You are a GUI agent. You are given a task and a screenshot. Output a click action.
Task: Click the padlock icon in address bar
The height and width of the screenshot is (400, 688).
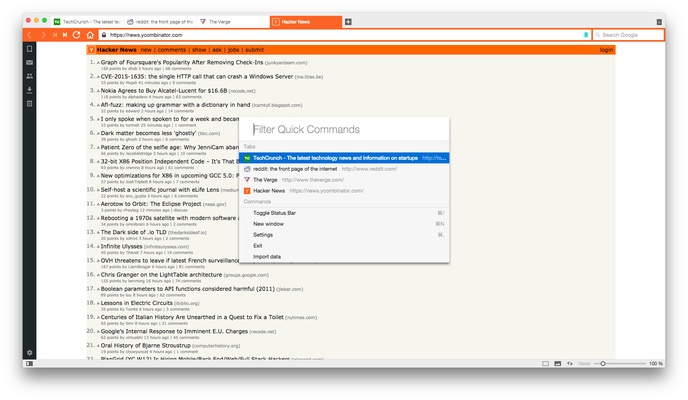click(x=104, y=35)
